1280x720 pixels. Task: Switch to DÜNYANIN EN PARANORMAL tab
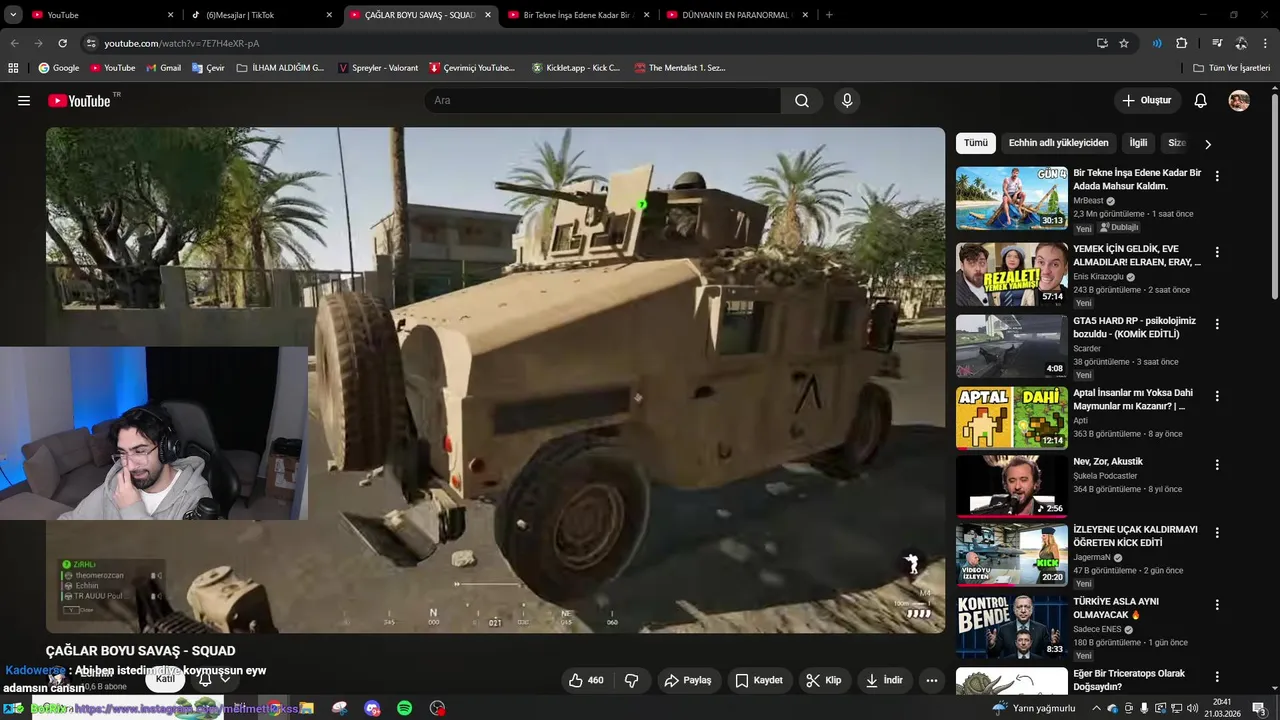(738, 15)
